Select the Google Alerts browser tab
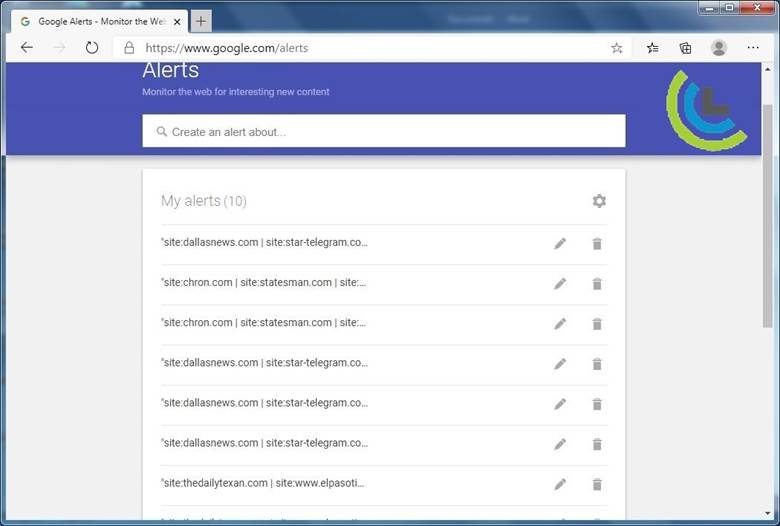 click(100, 21)
